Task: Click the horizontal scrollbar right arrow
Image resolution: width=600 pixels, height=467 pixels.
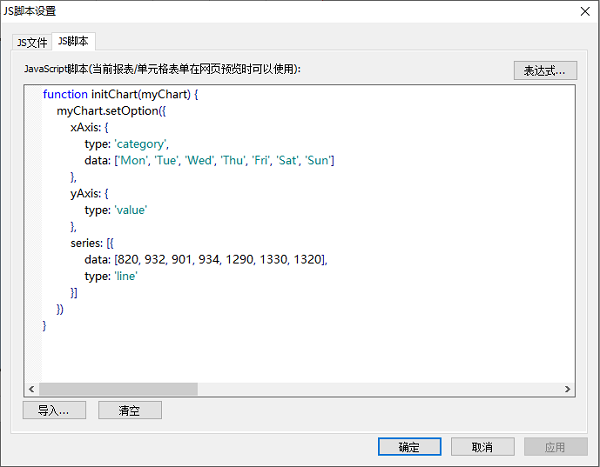Action: 568,389
